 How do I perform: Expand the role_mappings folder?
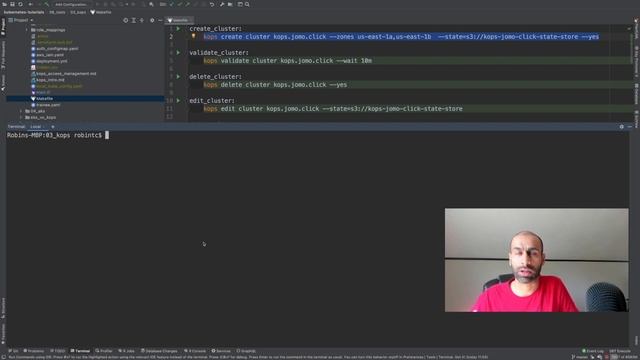tap(27, 30)
